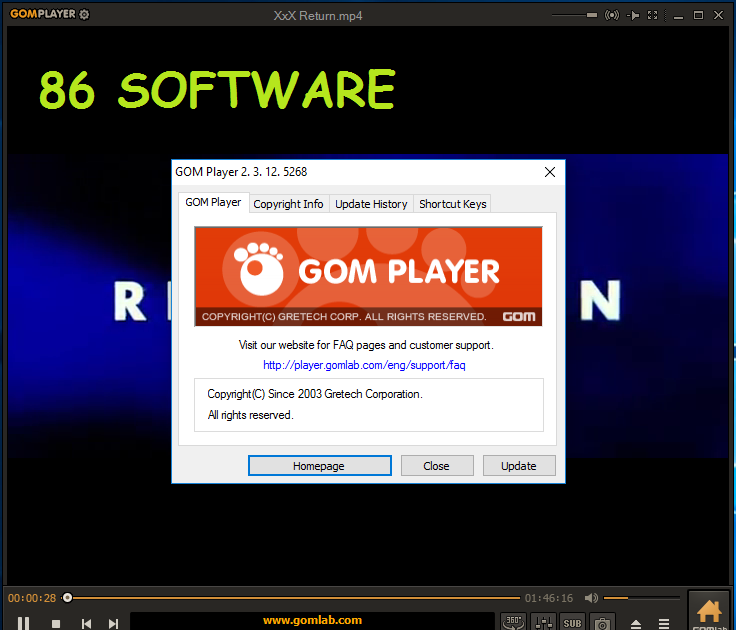Viewport: 736px width, 630px height.
Task: Close the GOM Player main window
Action: point(718,15)
